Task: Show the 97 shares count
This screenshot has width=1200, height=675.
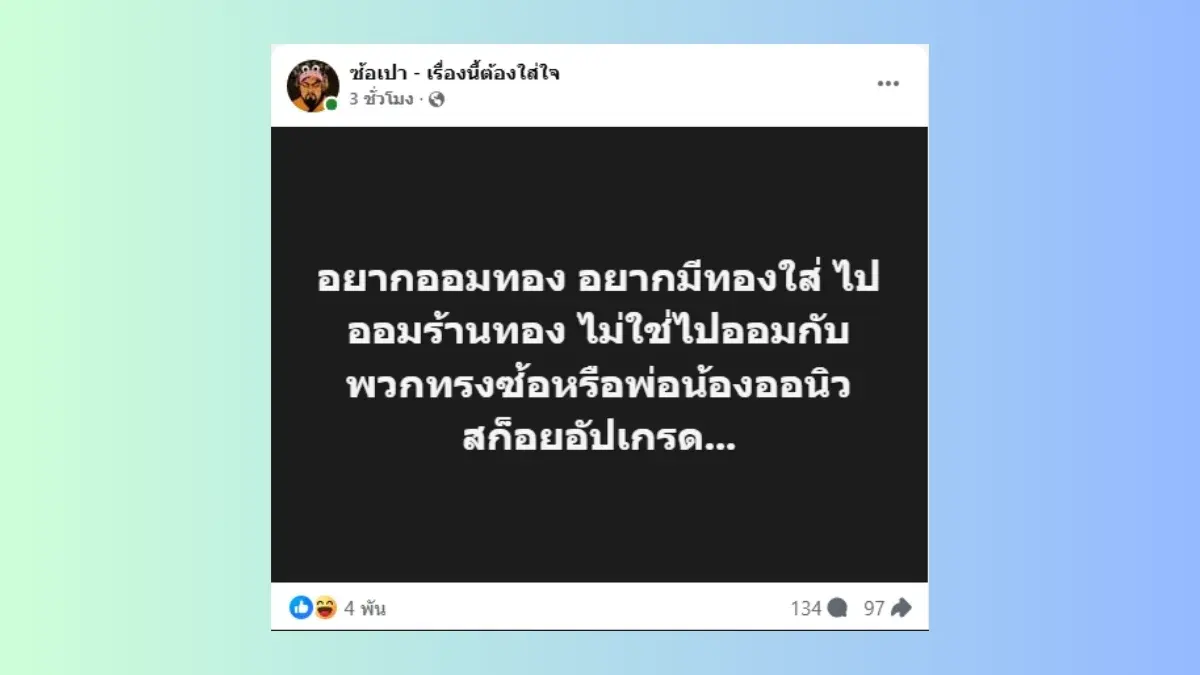Action: coord(874,608)
